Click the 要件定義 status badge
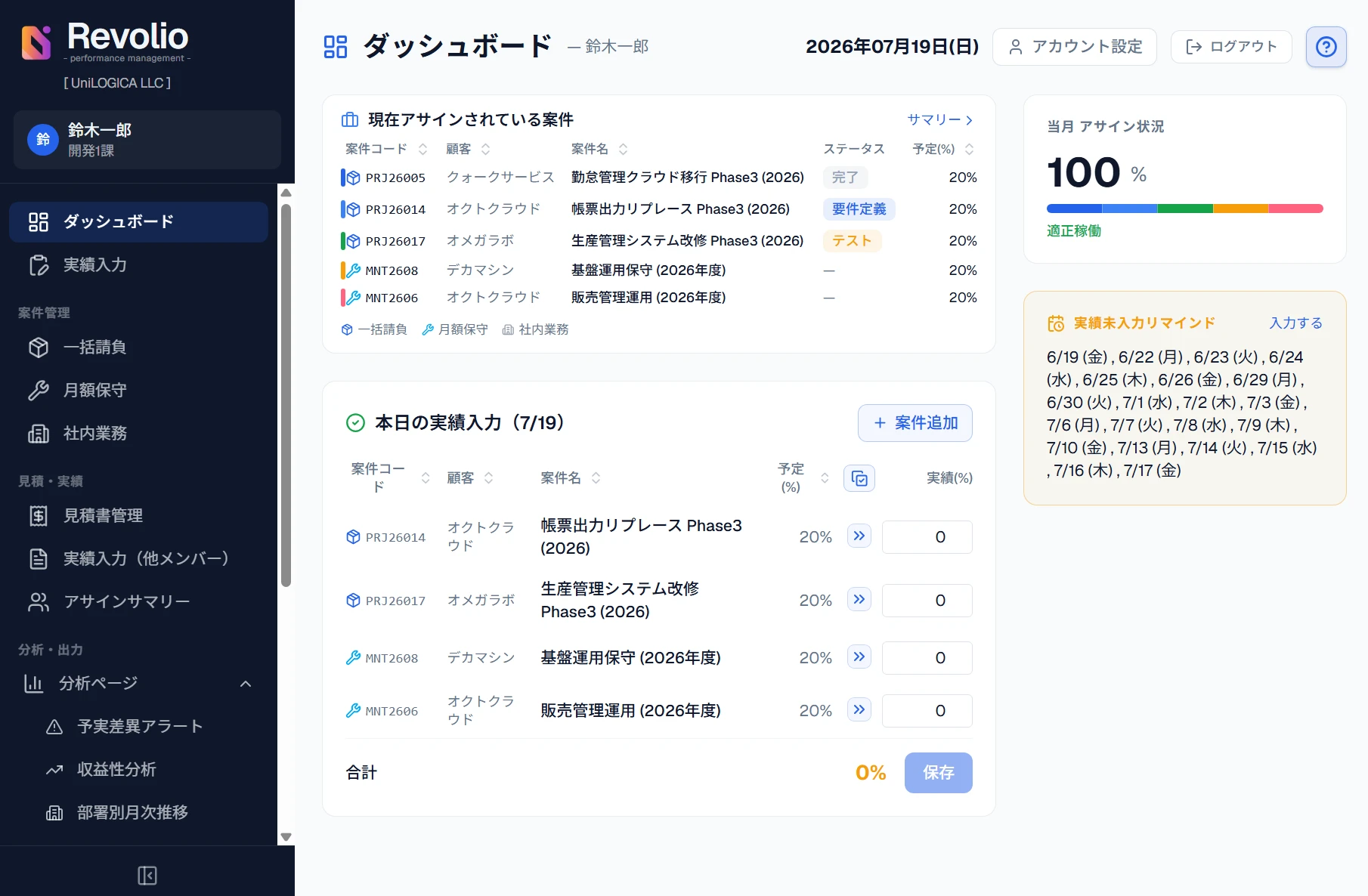Viewport: 1368px width, 896px height. pyautogui.click(x=859, y=209)
